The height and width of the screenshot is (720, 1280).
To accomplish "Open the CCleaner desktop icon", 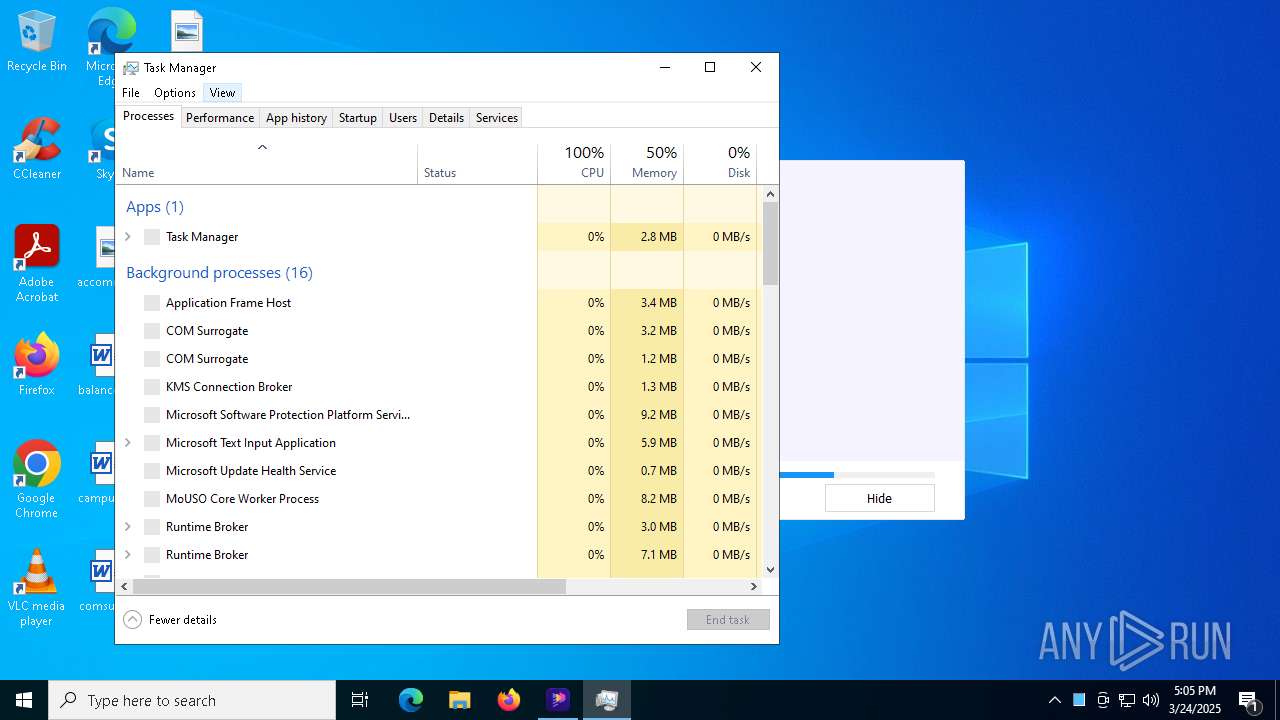I will 37,149.
